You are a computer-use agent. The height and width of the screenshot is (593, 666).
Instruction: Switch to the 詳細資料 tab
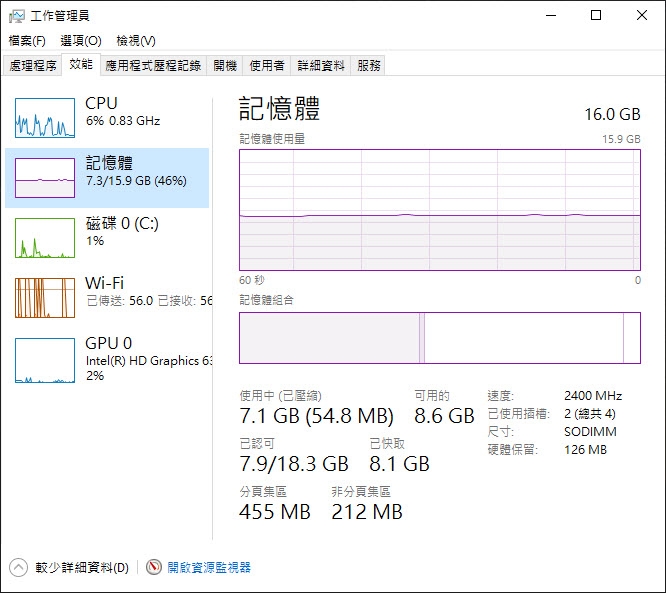[x=321, y=65]
